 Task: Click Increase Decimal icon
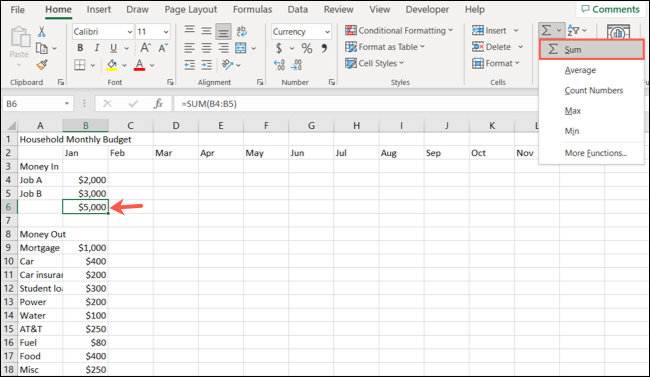tap(279, 65)
